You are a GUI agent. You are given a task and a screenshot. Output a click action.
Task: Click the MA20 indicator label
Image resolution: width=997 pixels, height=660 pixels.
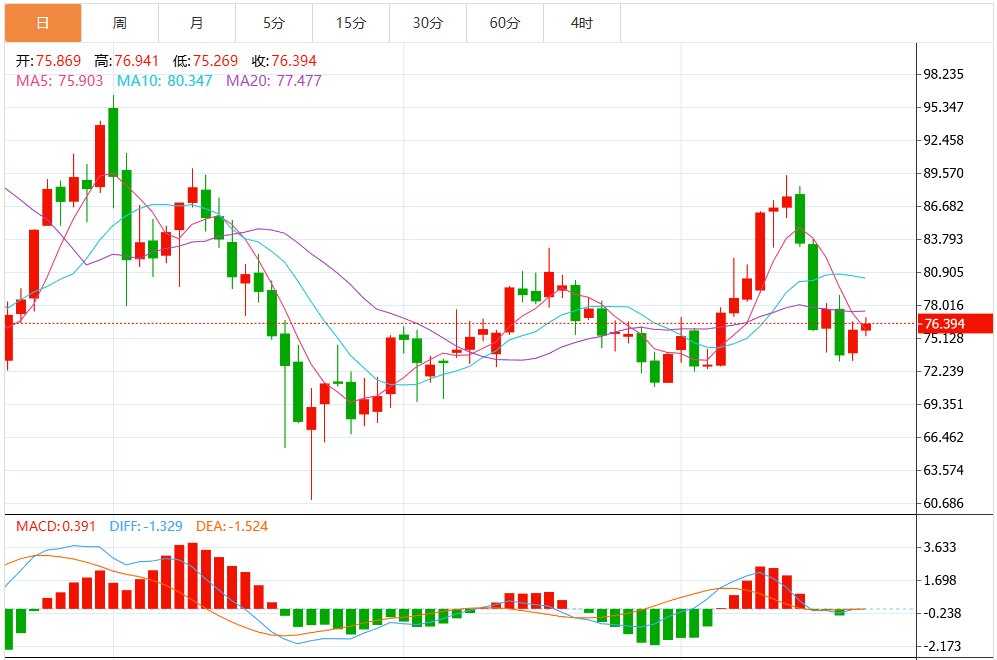(x=274, y=81)
